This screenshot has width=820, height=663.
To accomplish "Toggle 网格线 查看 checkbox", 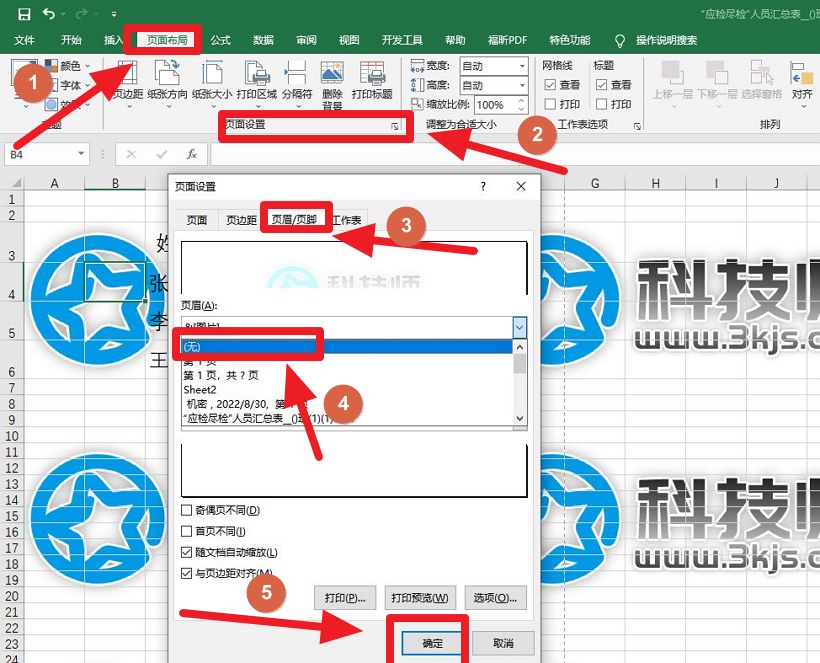I will pos(550,85).
